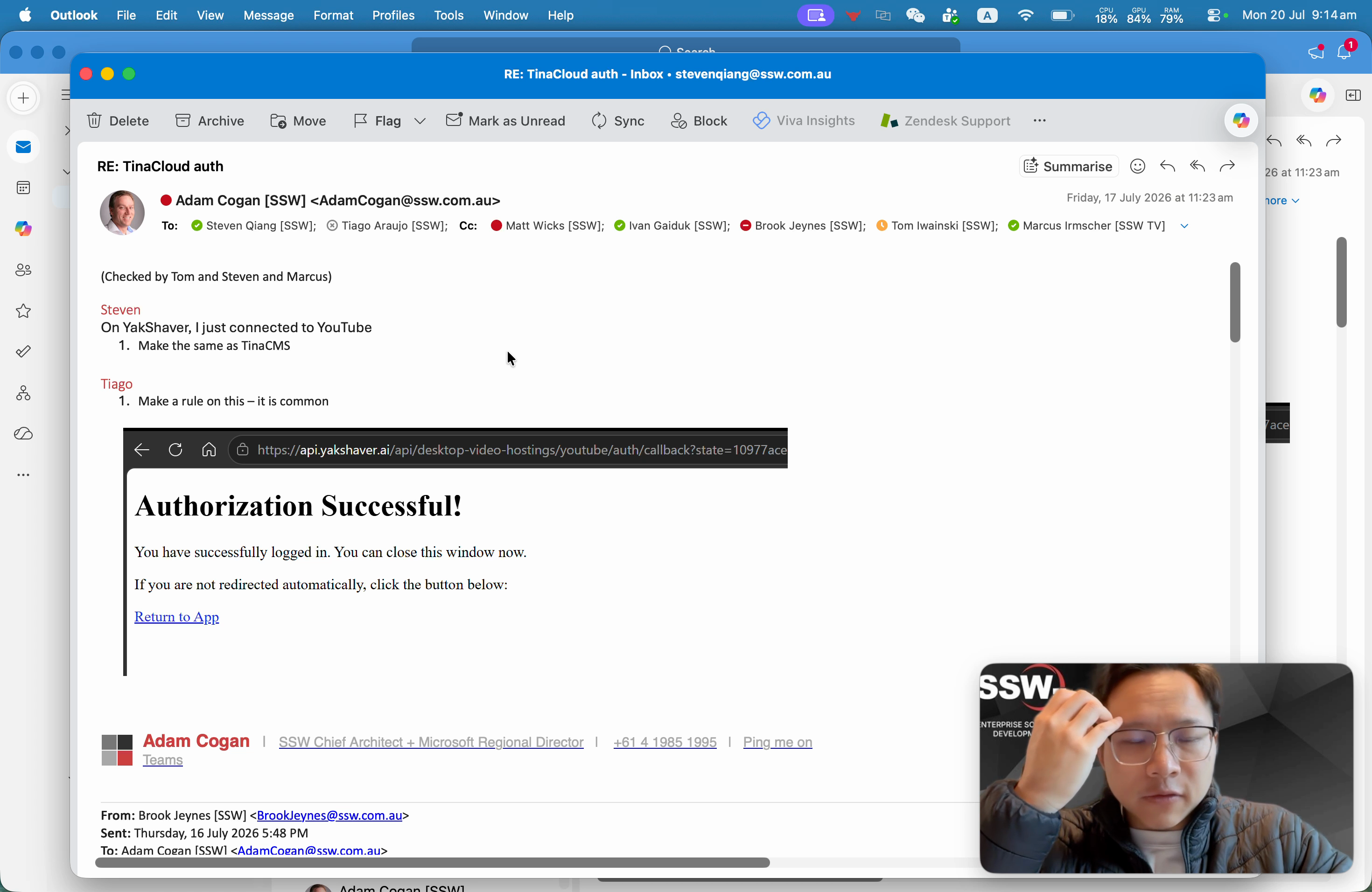This screenshot has width=1372, height=892.
Task: Open Zendesk Support add-in
Action: pos(945,121)
